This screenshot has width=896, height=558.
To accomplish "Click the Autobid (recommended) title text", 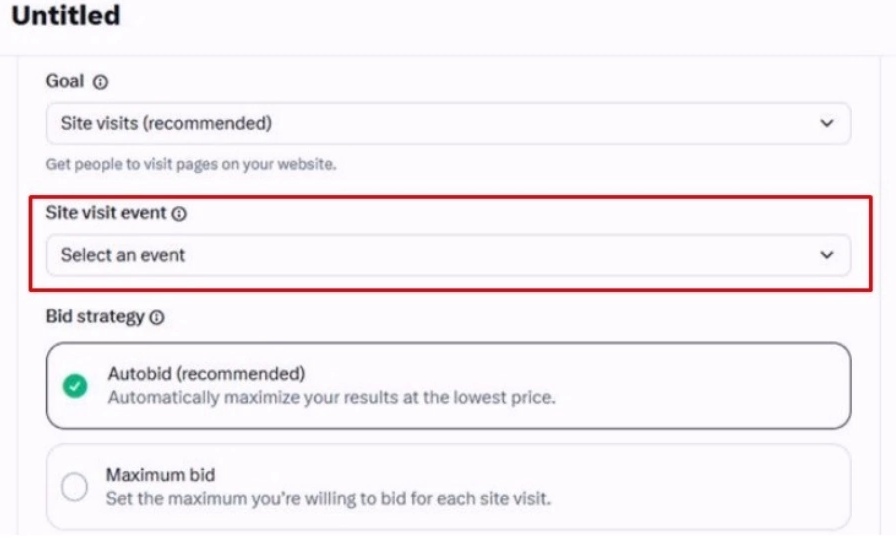I will 206,374.
